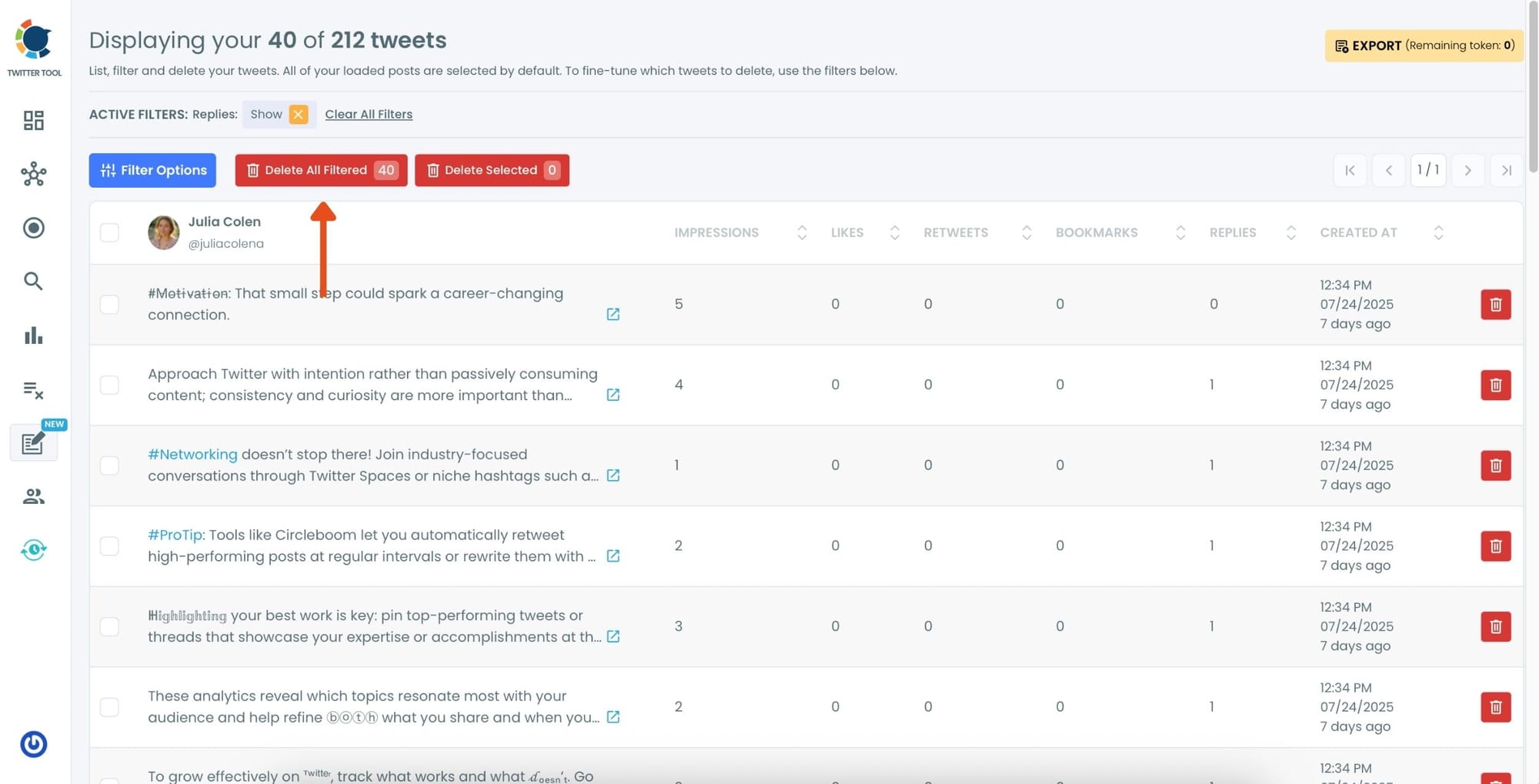Image resolution: width=1539 pixels, height=784 pixels.
Task: Go to first page of tweets
Action: (x=1350, y=170)
